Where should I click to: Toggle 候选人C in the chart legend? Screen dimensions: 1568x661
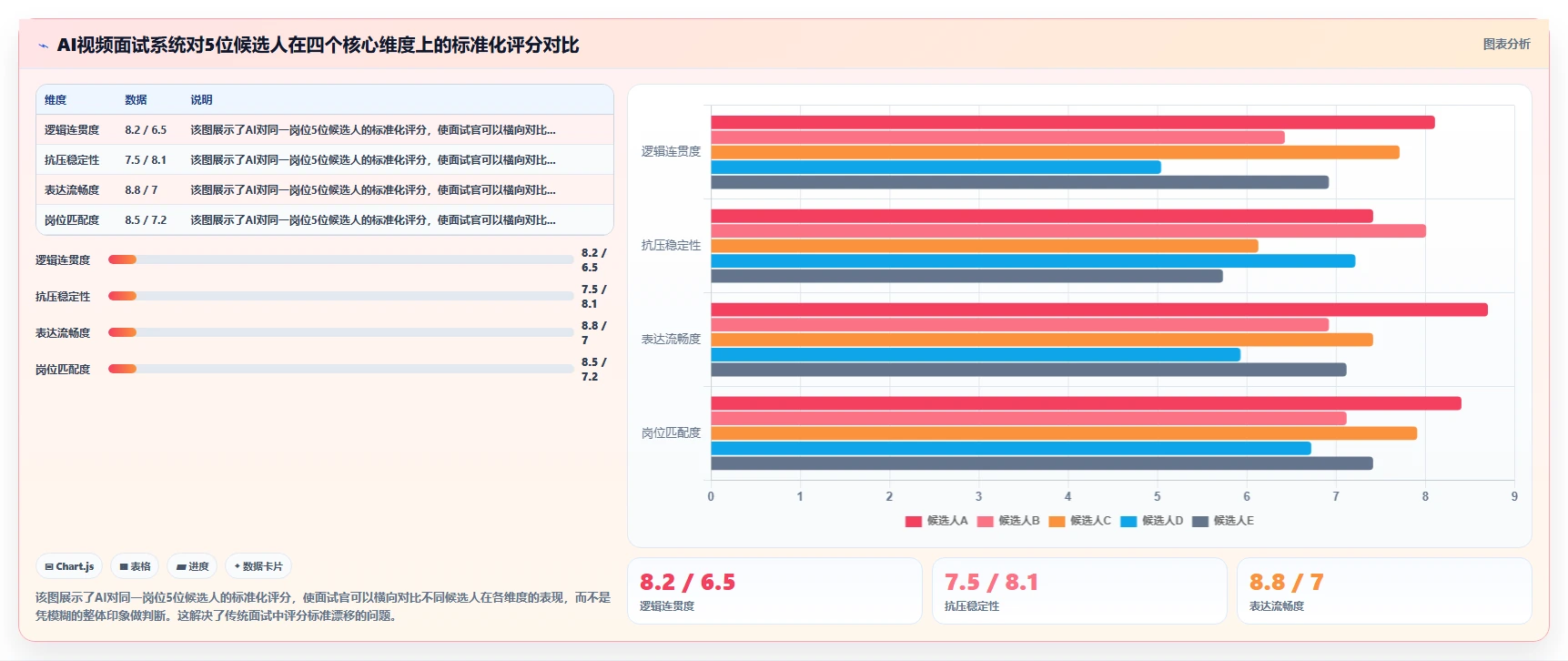pyautogui.click(x=1080, y=521)
